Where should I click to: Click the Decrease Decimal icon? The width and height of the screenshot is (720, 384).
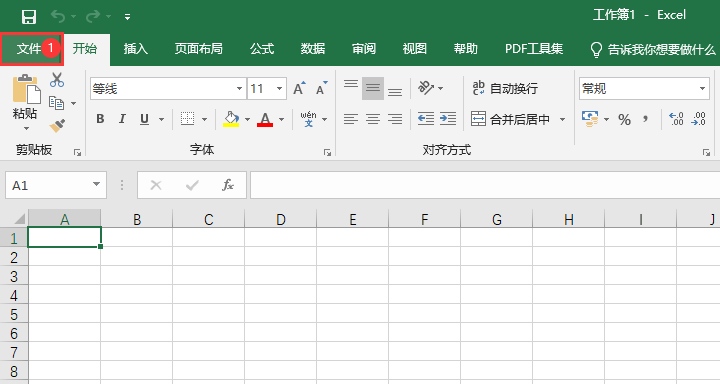coord(698,119)
